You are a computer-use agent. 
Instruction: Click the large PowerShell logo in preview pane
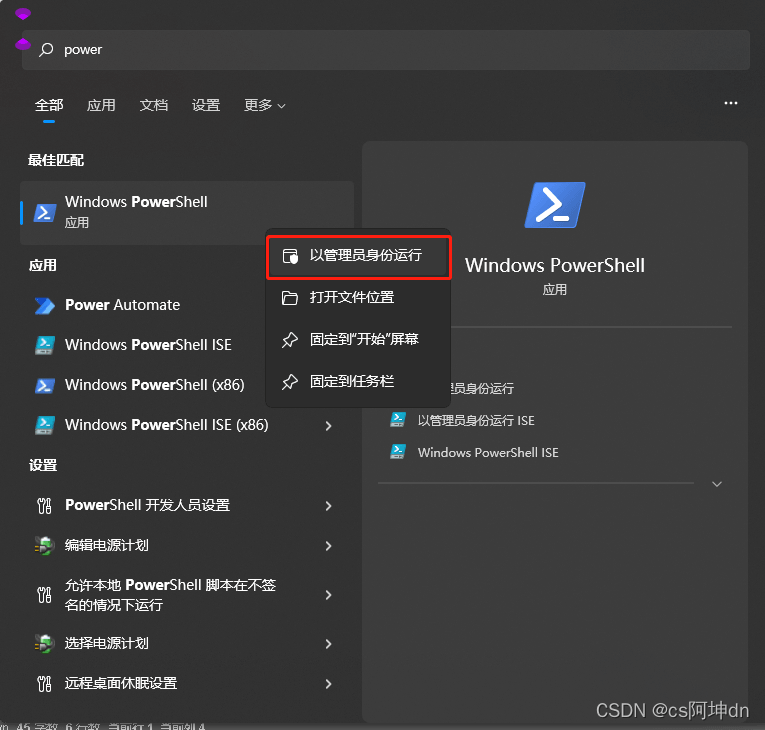[555, 205]
